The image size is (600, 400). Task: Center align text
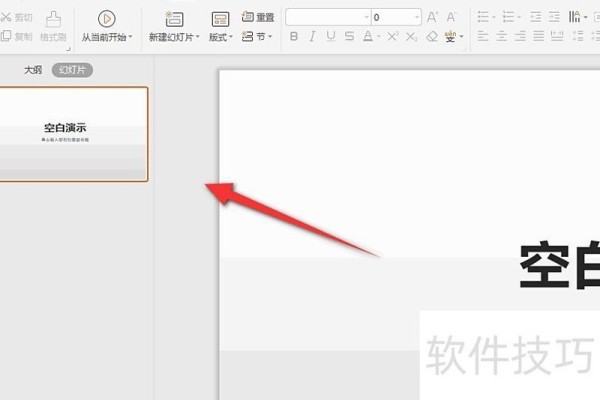[502, 37]
